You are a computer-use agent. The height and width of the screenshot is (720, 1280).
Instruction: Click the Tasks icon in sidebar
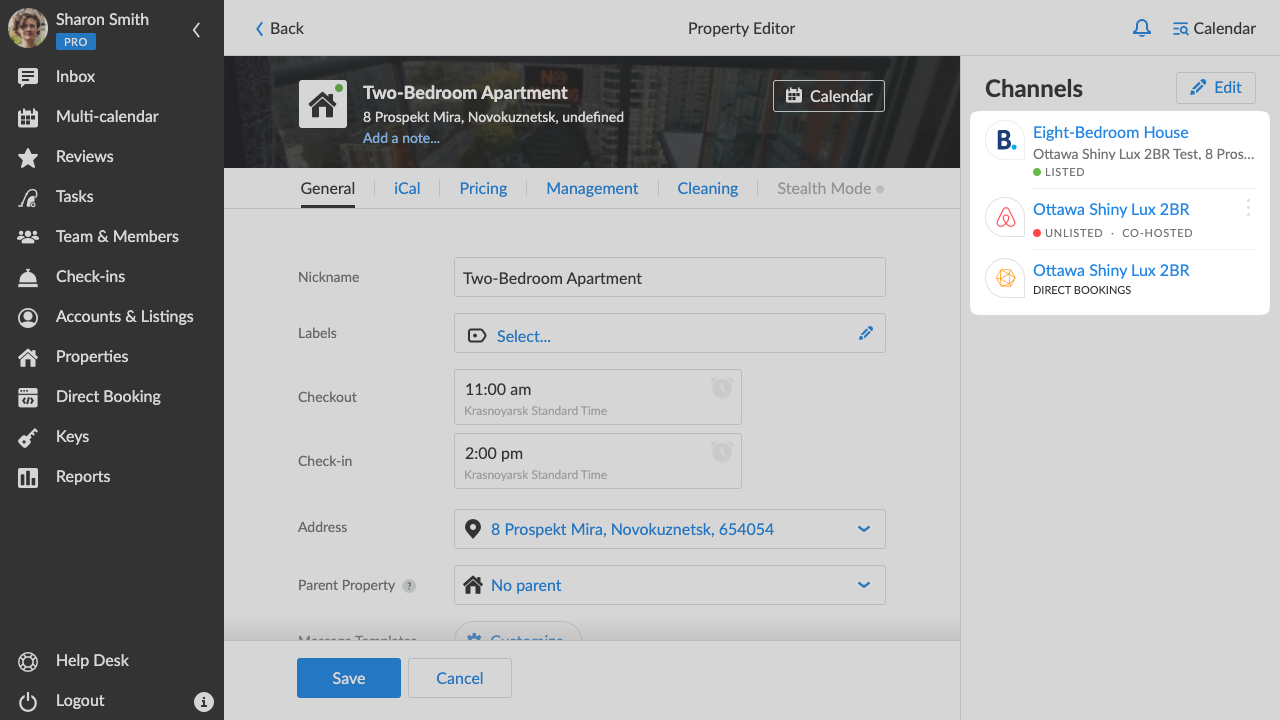click(28, 197)
